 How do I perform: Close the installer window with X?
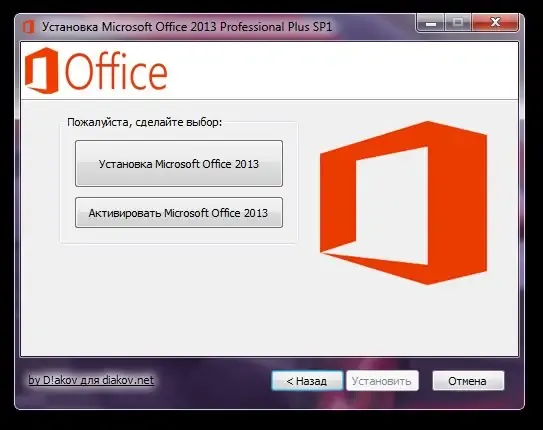[495, 23]
